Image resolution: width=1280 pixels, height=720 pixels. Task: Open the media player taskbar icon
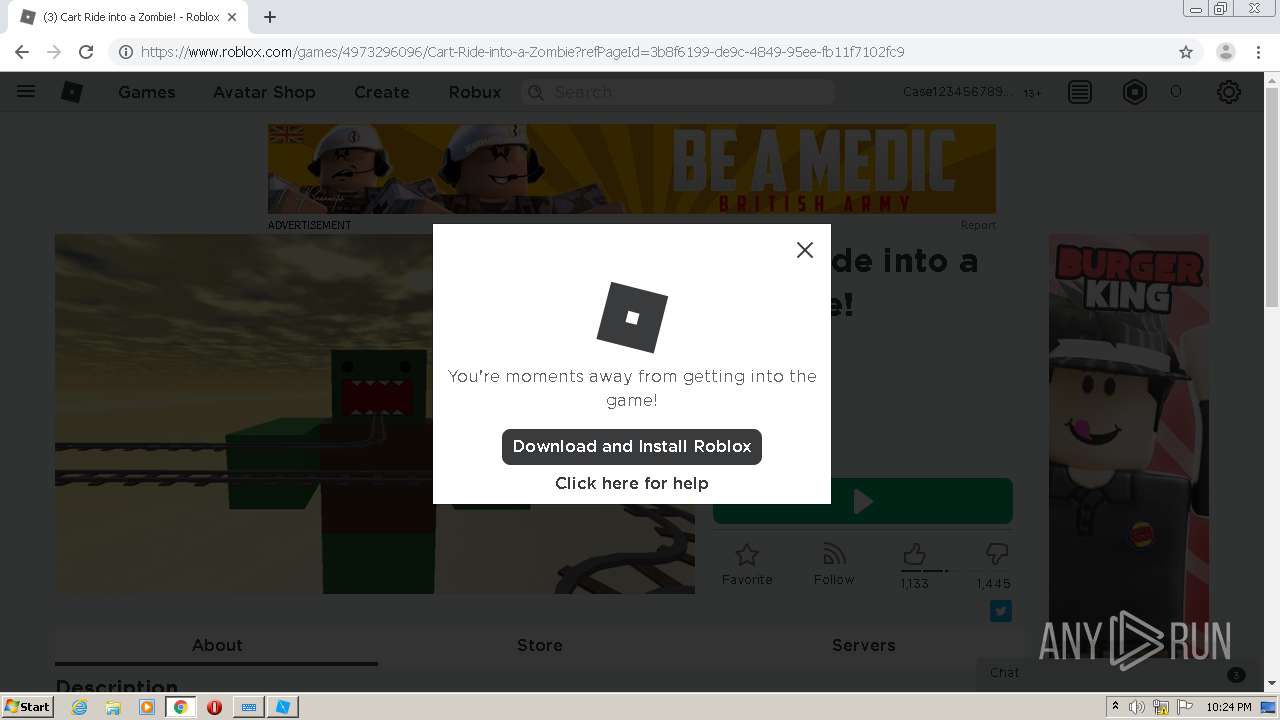point(147,707)
